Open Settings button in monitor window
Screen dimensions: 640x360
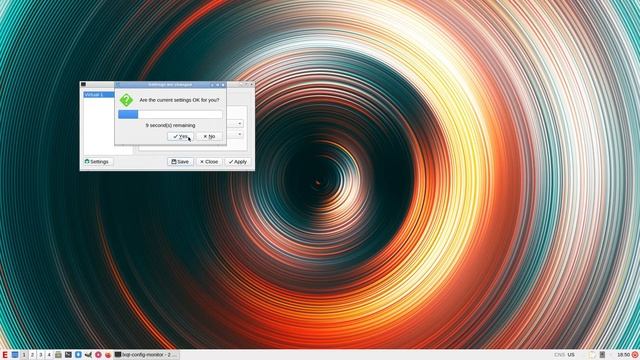coord(97,162)
